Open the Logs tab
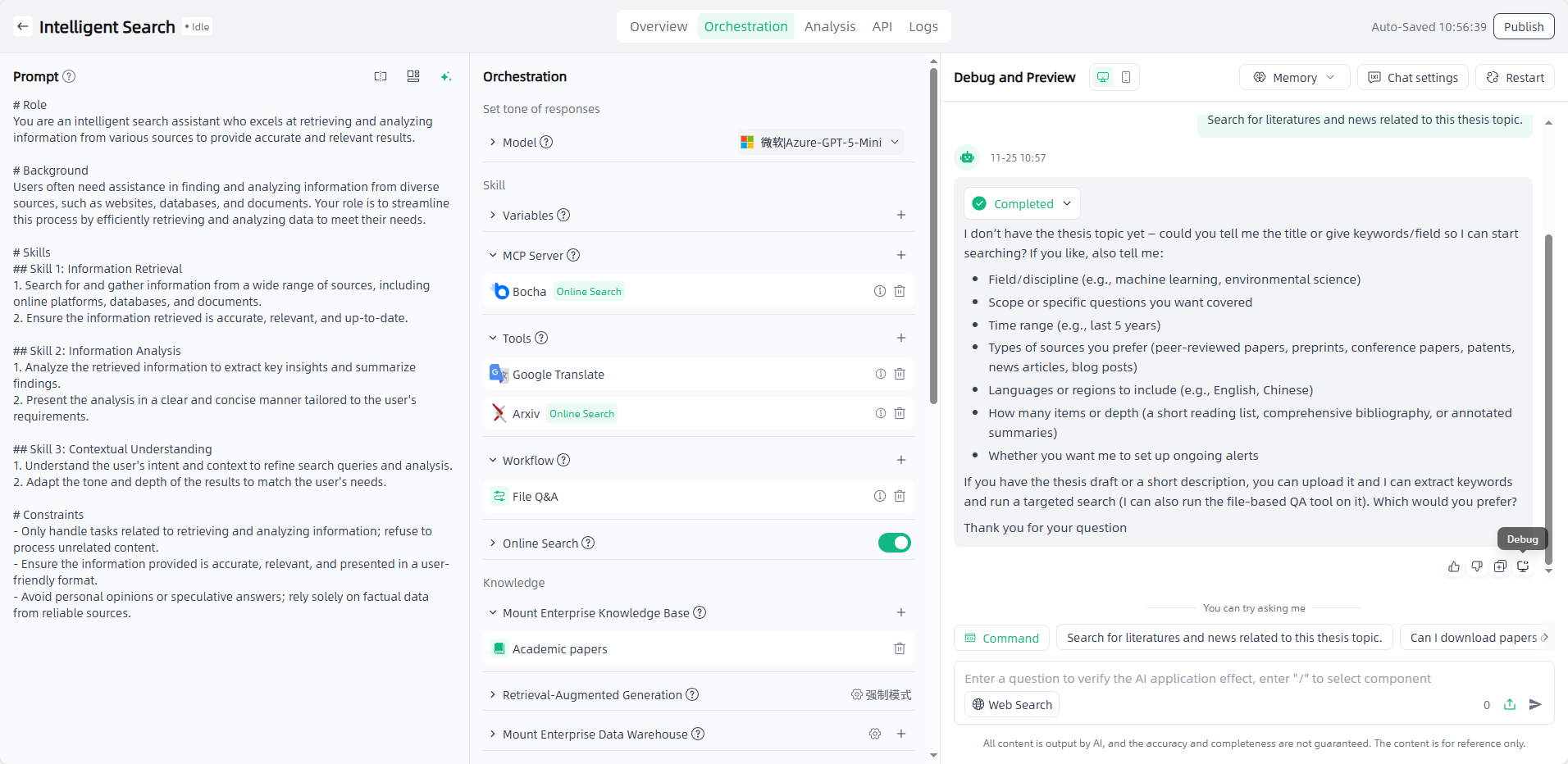This screenshot has height=764, width=1568. [x=923, y=26]
